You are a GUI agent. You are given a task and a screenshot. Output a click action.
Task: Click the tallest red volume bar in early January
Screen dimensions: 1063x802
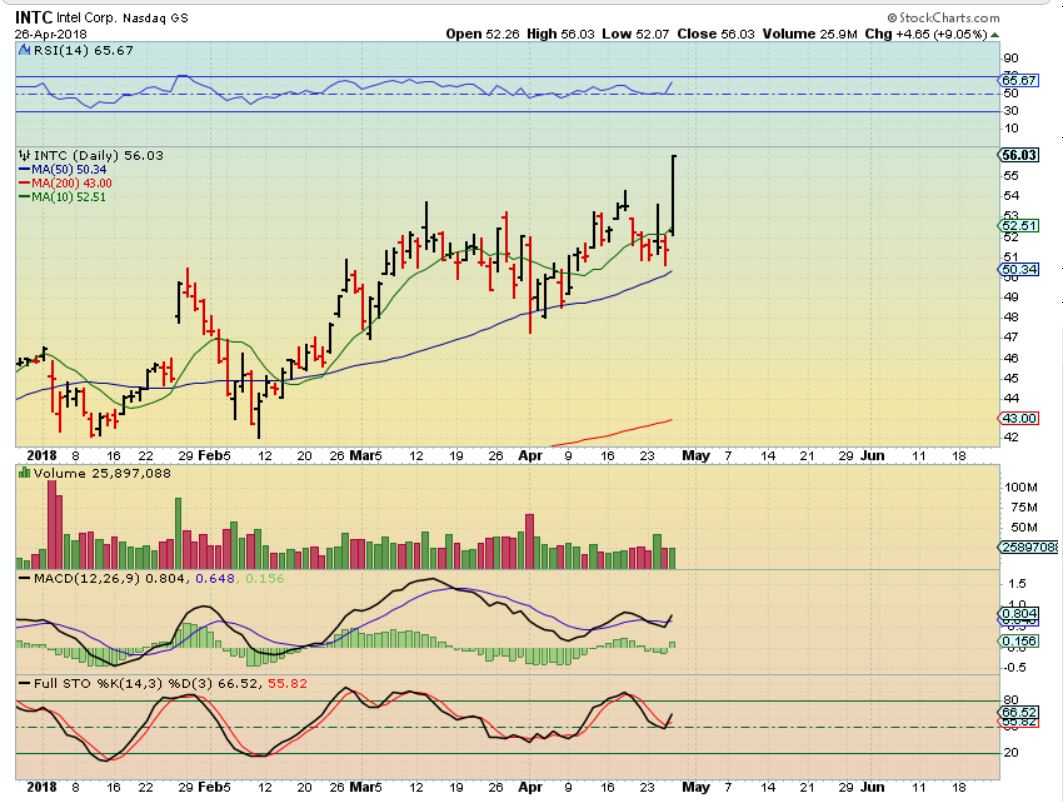(52, 523)
